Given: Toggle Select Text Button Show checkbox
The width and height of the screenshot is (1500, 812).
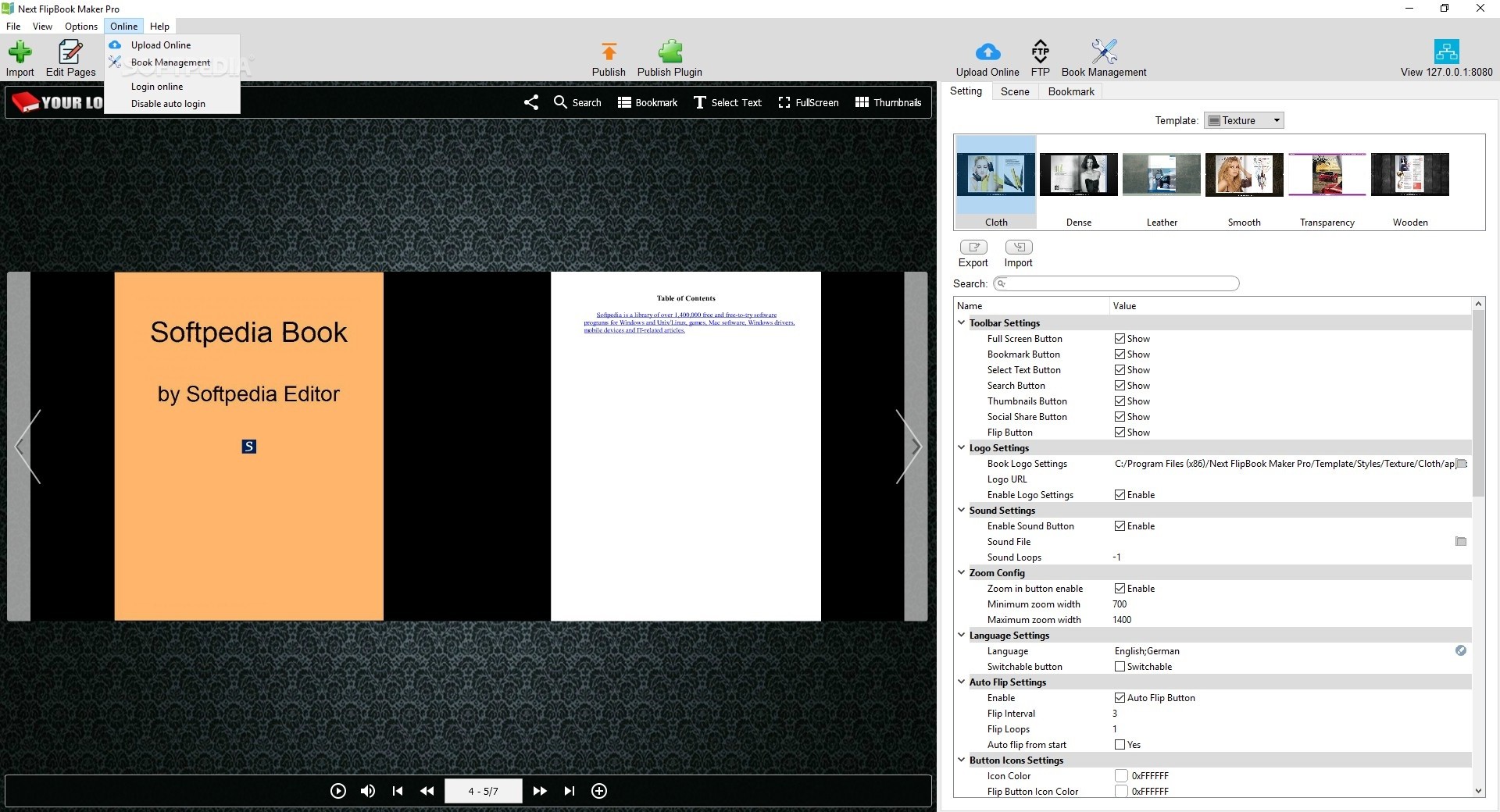Looking at the screenshot, I should click(1120, 370).
